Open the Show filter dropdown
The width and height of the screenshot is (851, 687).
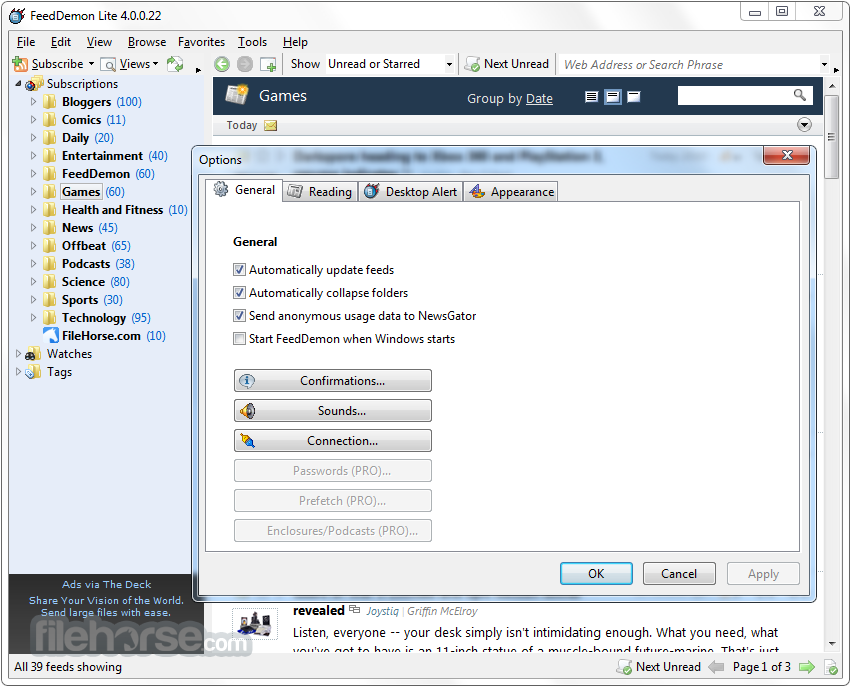point(449,65)
